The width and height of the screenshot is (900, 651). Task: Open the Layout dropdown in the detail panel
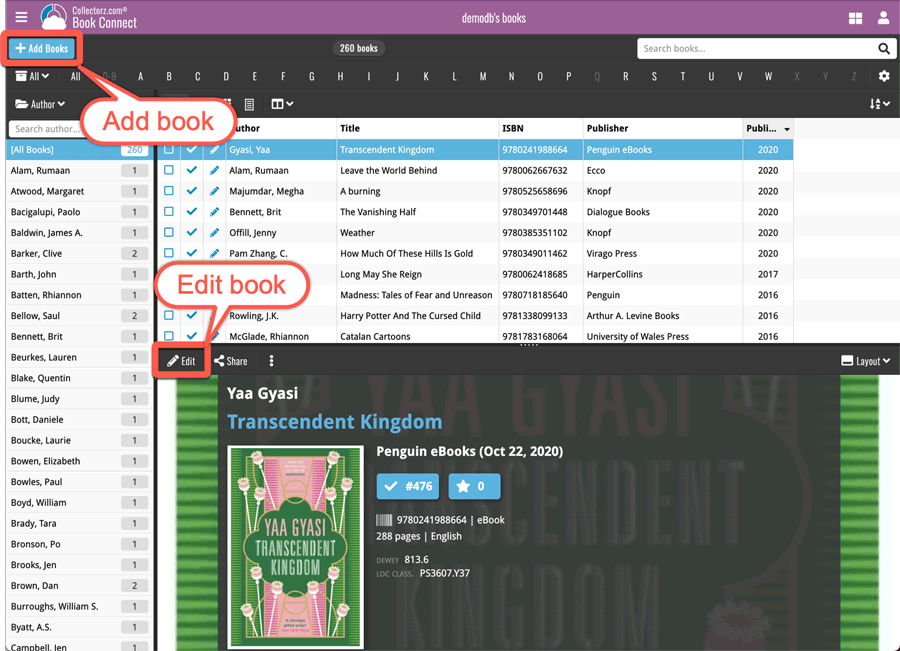click(866, 361)
